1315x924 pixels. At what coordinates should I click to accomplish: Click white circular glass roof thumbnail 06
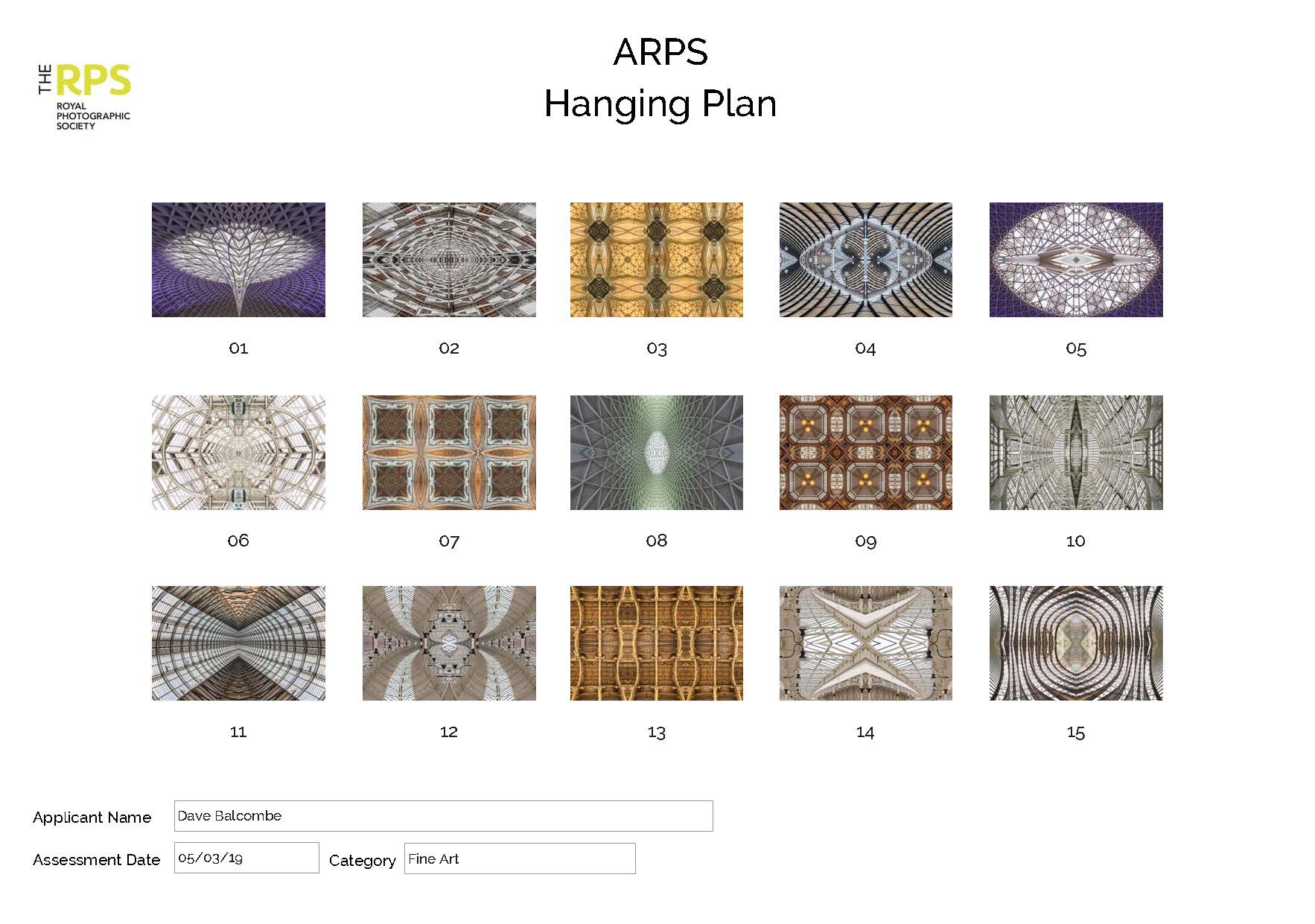pos(238,453)
